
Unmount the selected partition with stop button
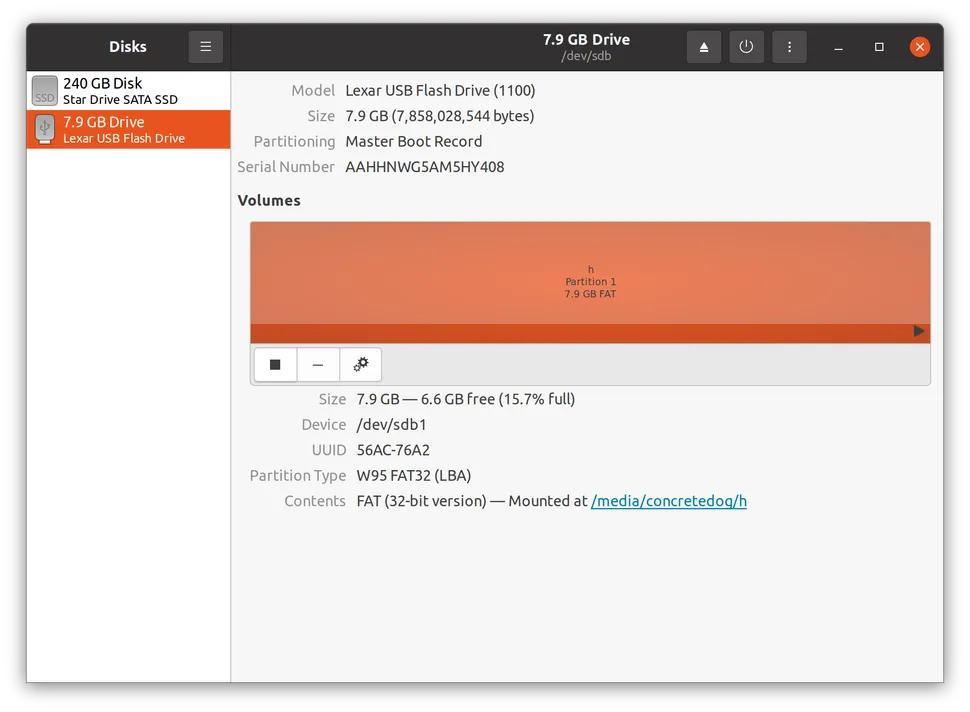pyautogui.click(x=275, y=364)
